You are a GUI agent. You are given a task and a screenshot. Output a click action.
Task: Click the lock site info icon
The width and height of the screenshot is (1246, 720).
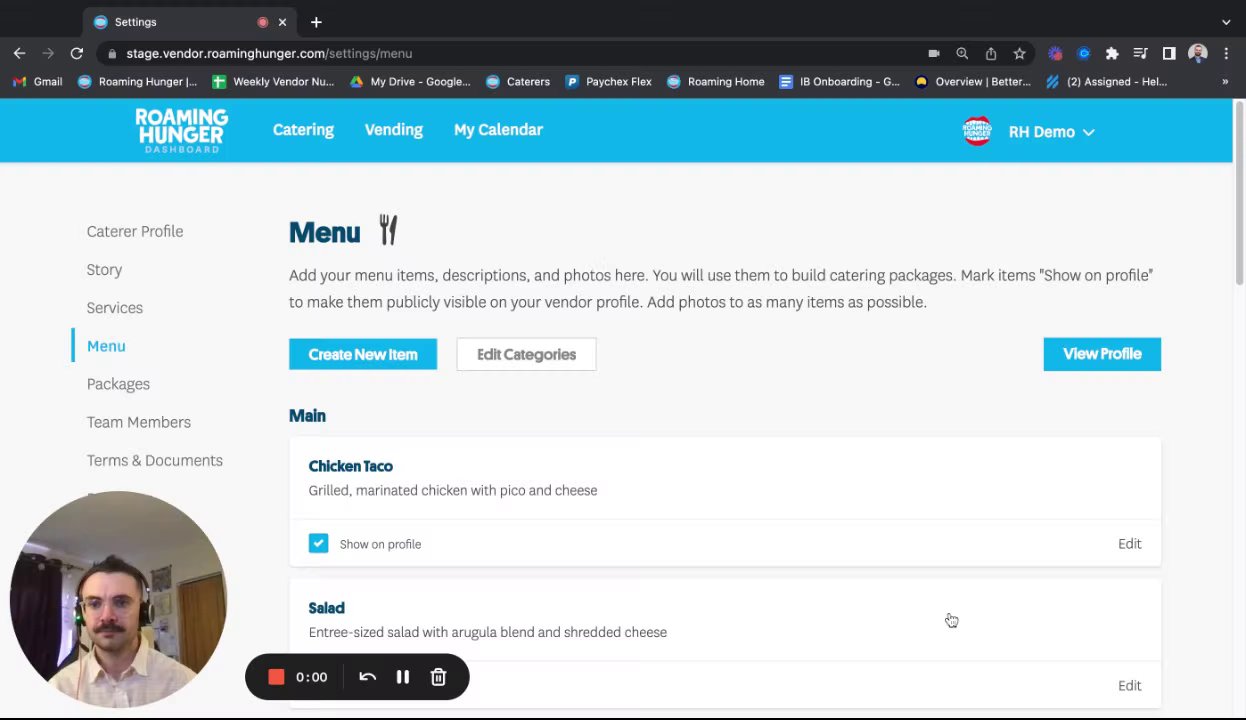tap(112, 53)
